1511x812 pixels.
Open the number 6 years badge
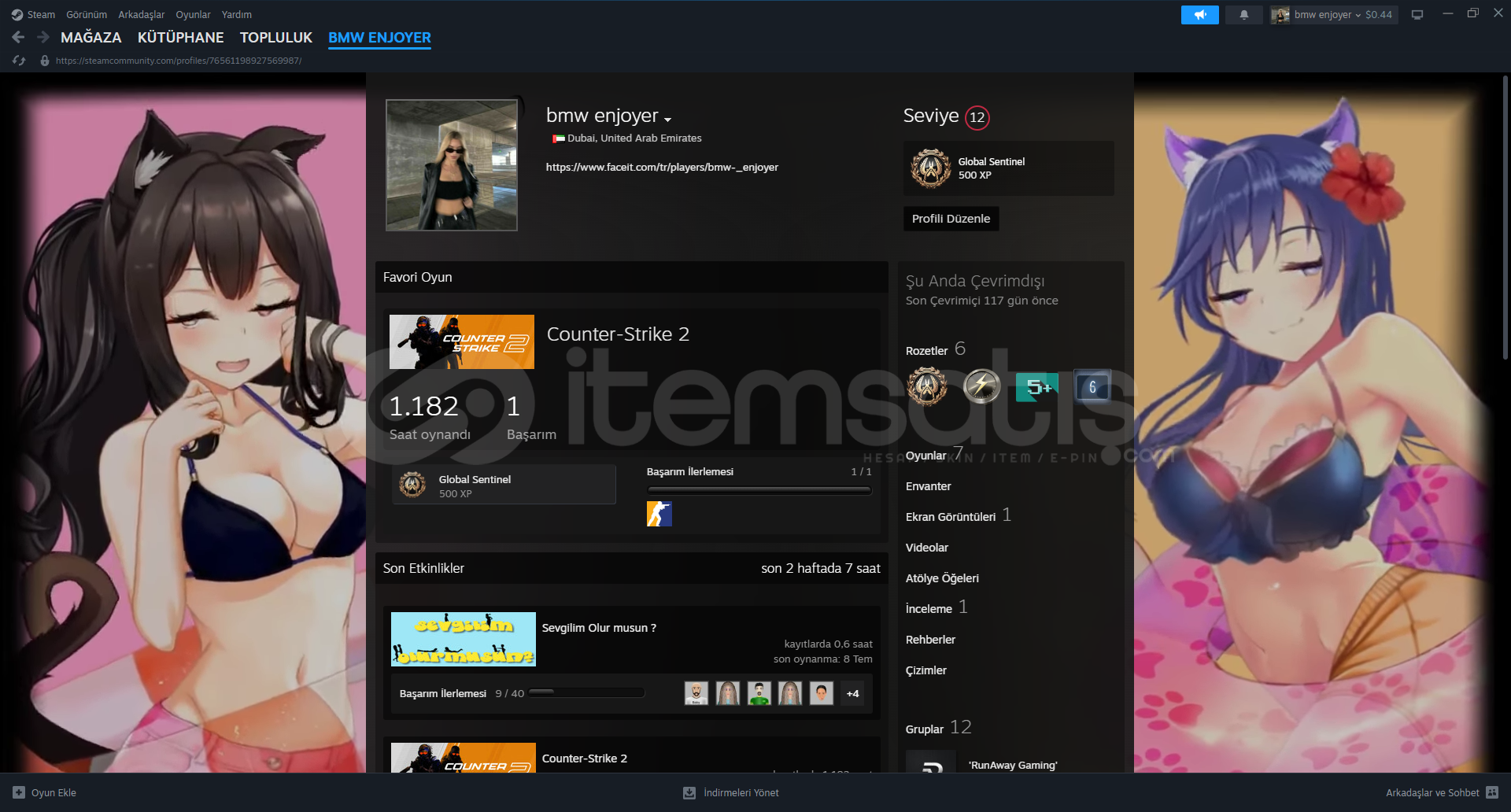pos(1092,386)
